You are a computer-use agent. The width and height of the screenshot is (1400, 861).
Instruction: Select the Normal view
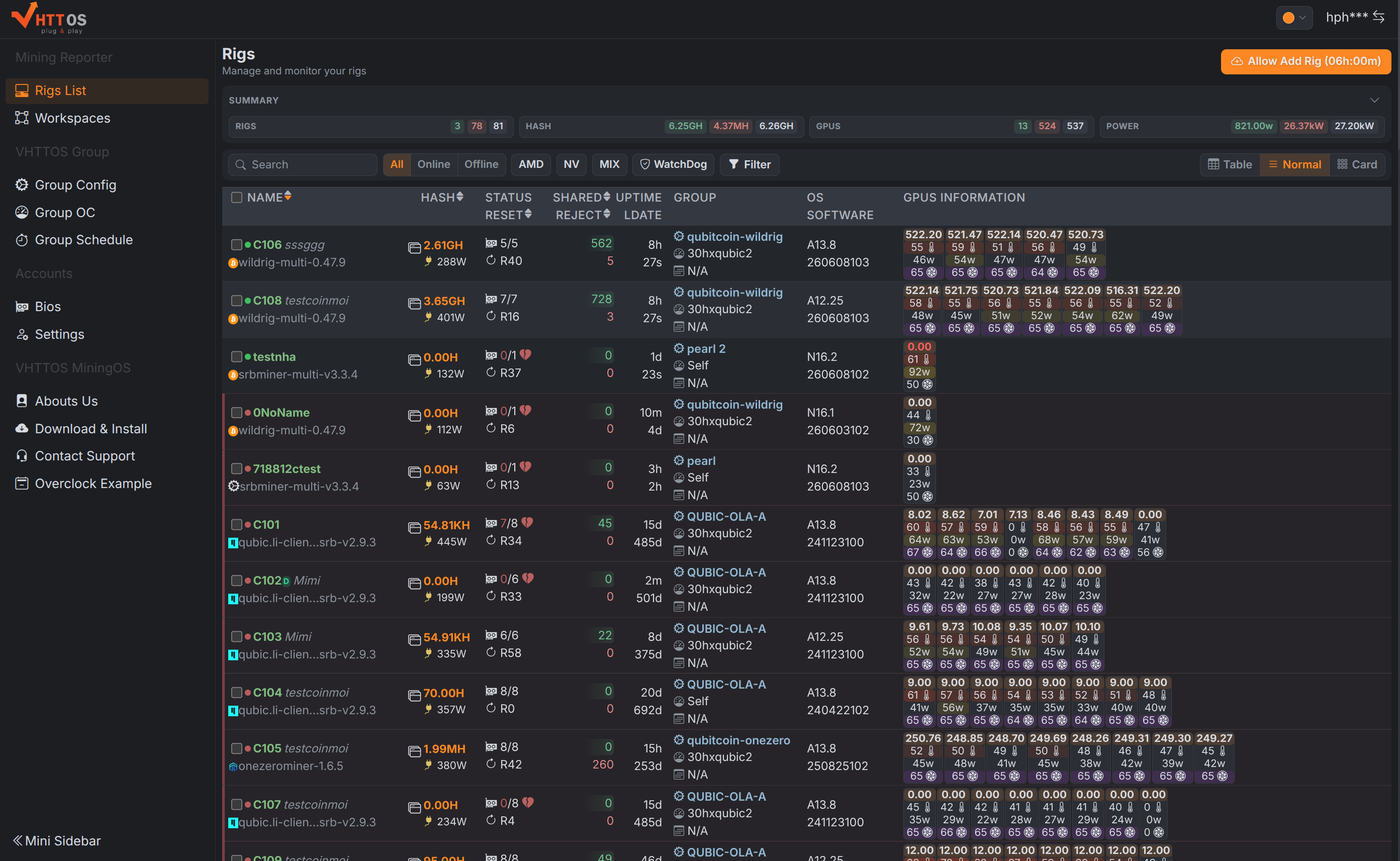point(1294,164)
